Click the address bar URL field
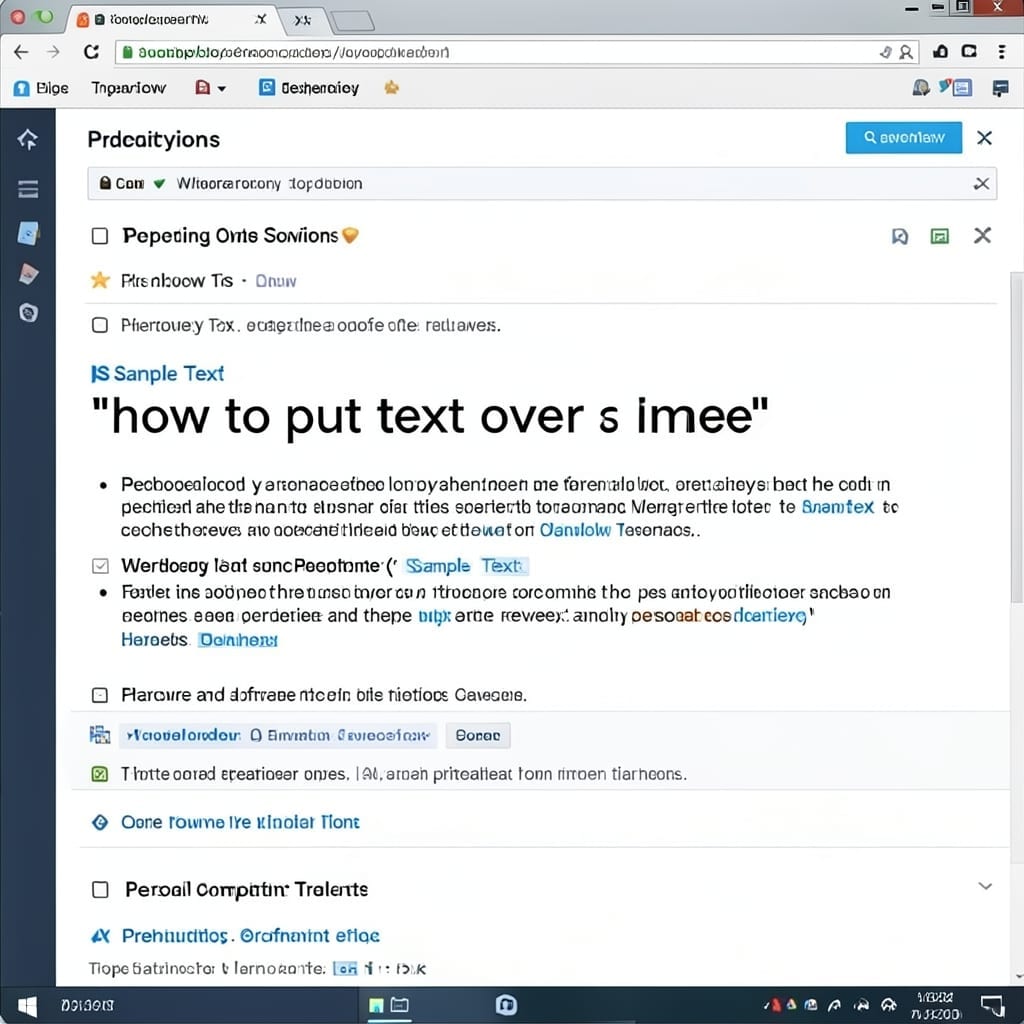The height and width of the screenshot is (1024, 1024). (516, 52)
